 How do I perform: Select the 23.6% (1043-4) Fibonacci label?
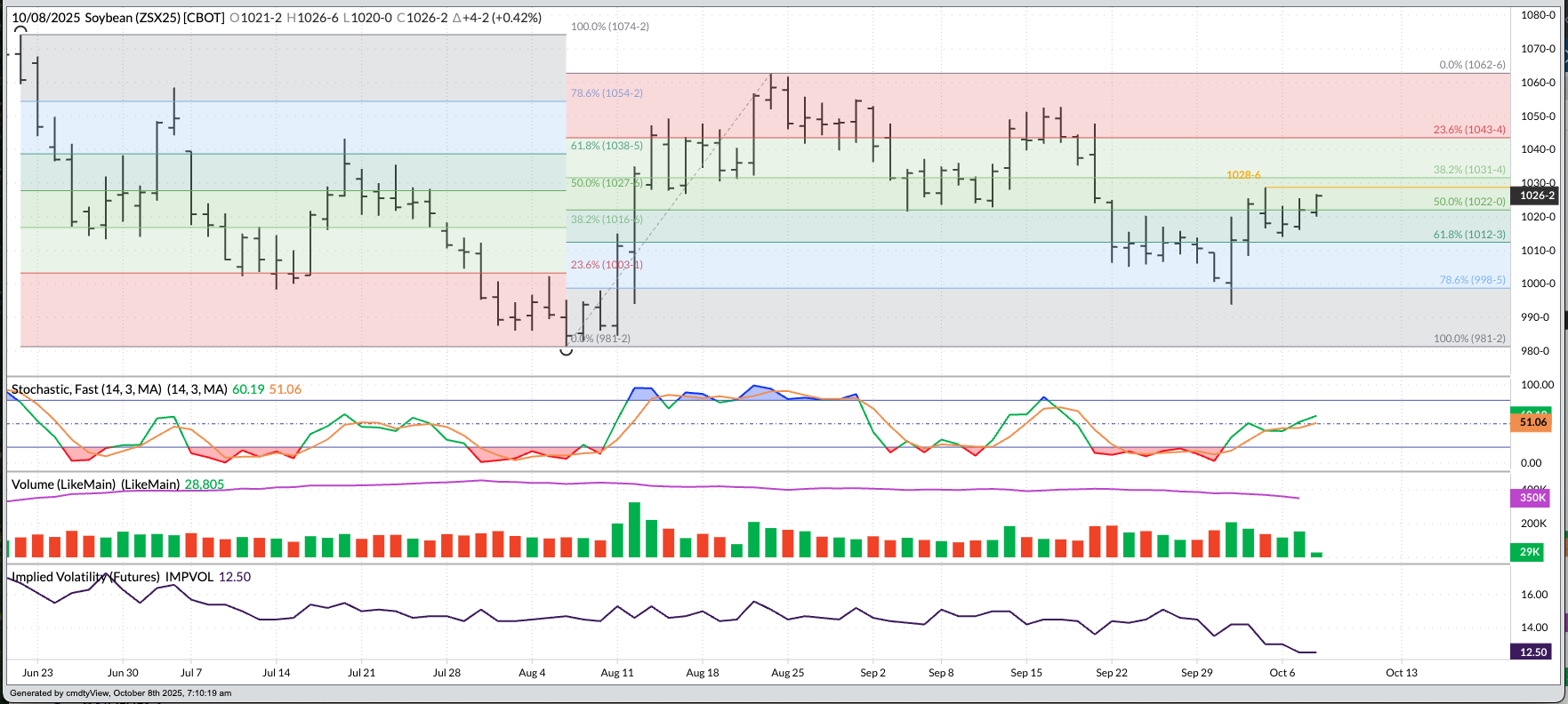point(1469,130)
